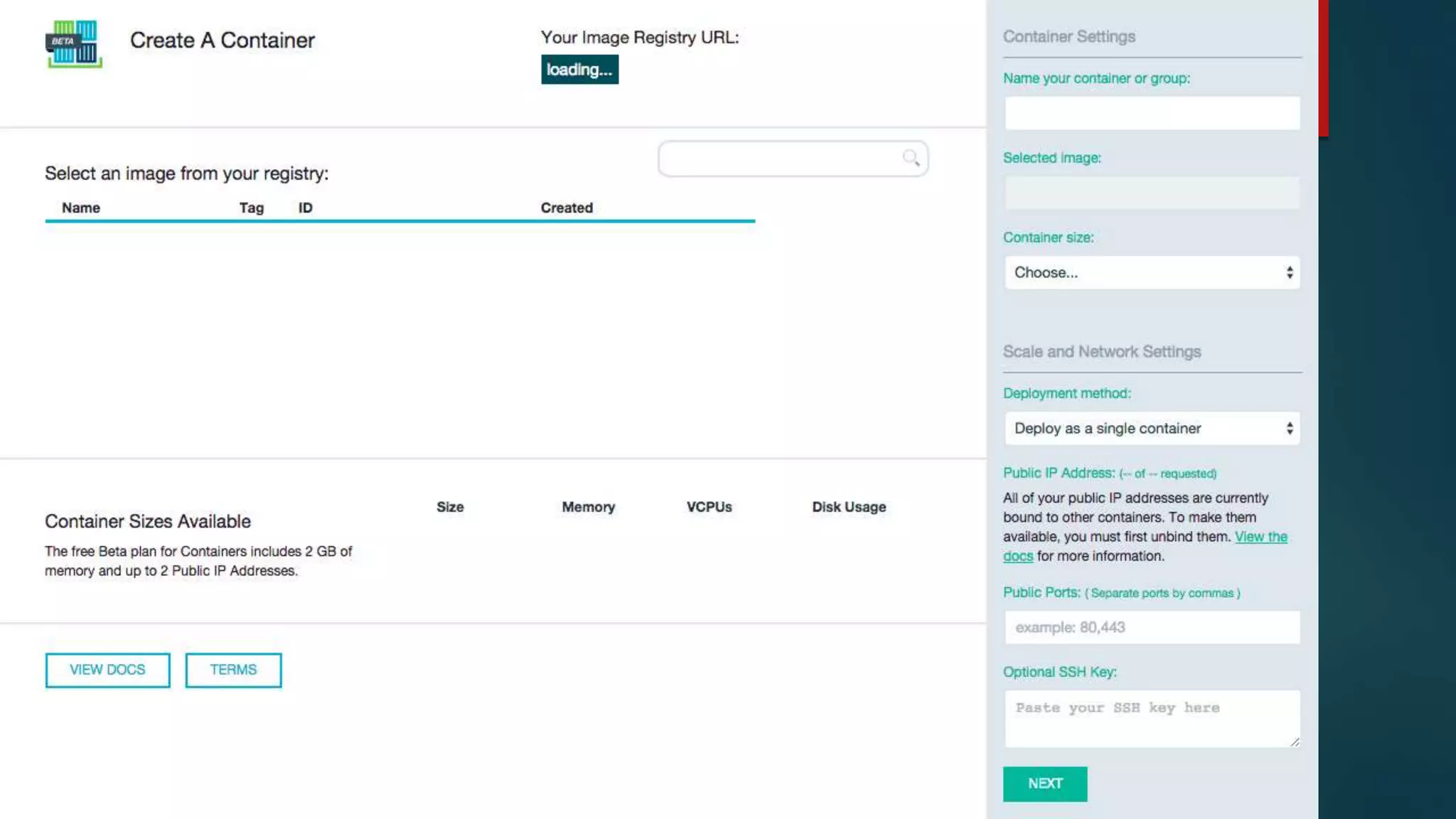Screen dimensions: 1456x819
Task: Click the Next button
Action: (x=1044, y=783)
